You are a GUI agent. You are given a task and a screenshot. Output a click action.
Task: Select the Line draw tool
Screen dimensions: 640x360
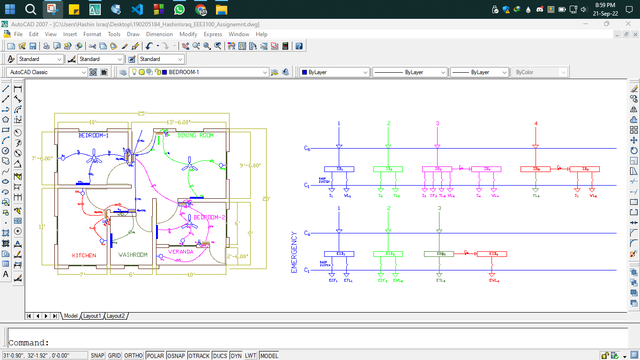click(x=6, y=89)
